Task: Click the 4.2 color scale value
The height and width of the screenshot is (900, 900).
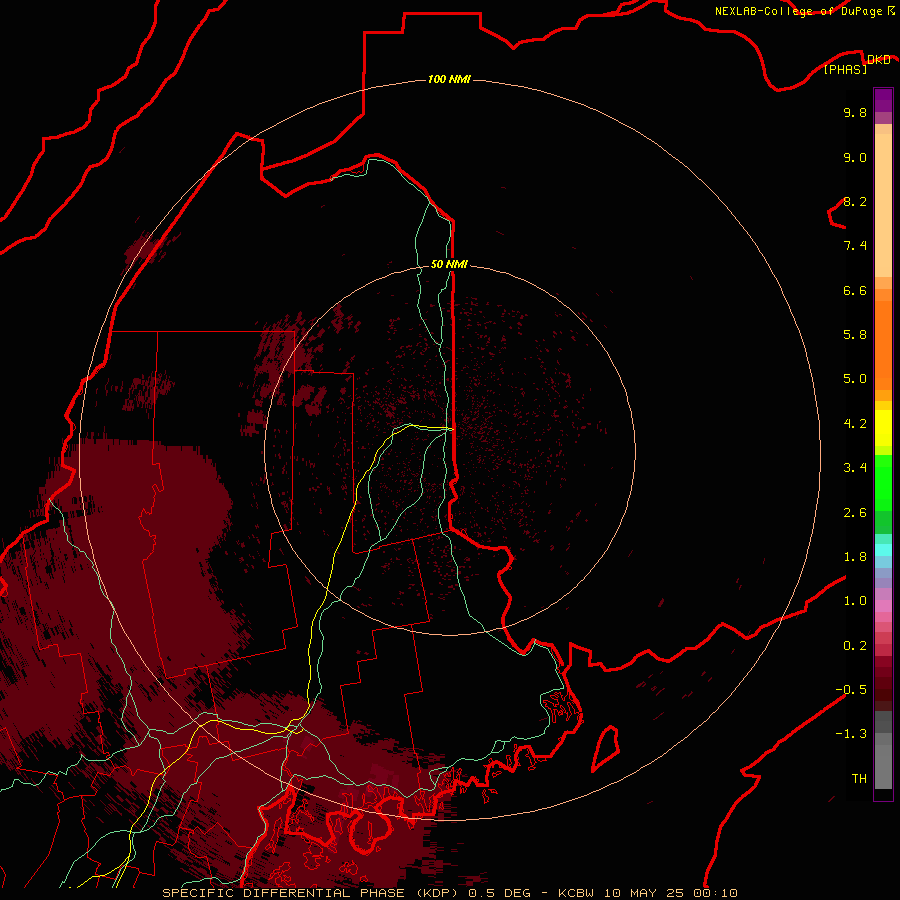Action: coord(855,424)
